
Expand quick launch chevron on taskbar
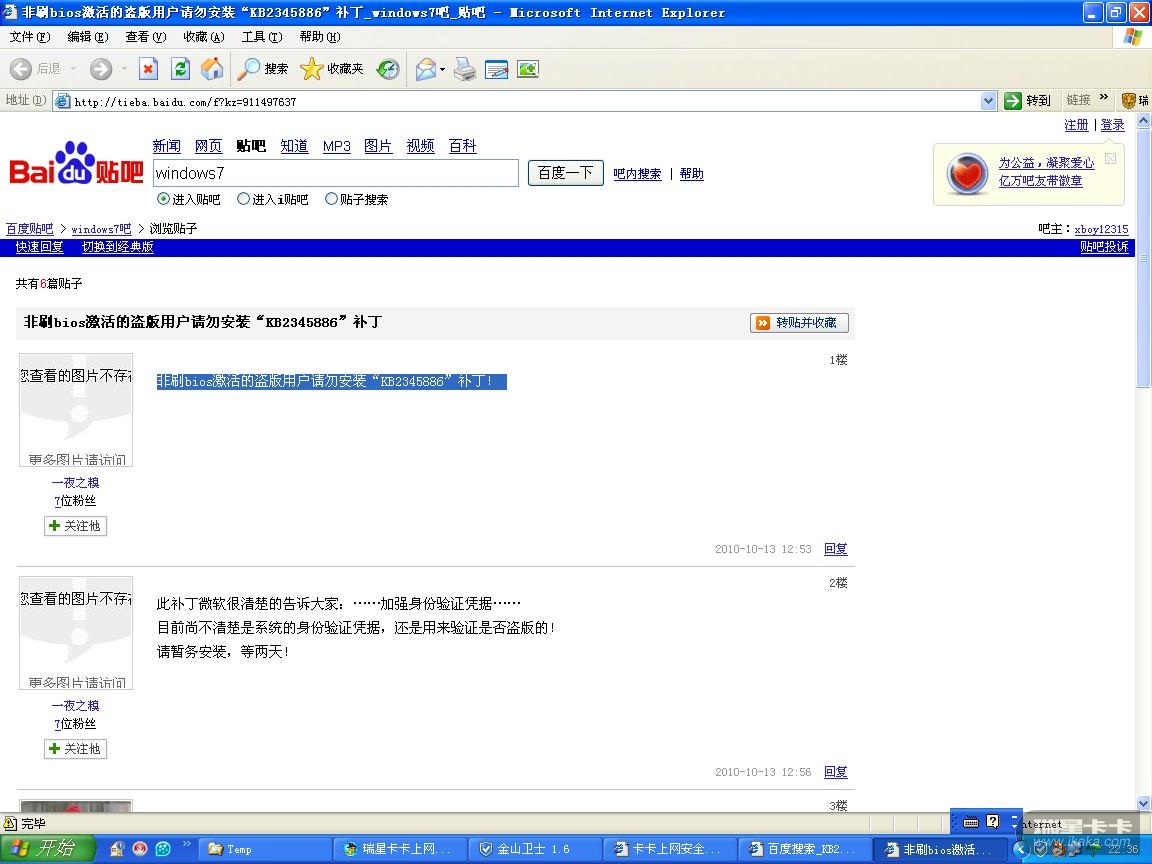click(186, 843)
